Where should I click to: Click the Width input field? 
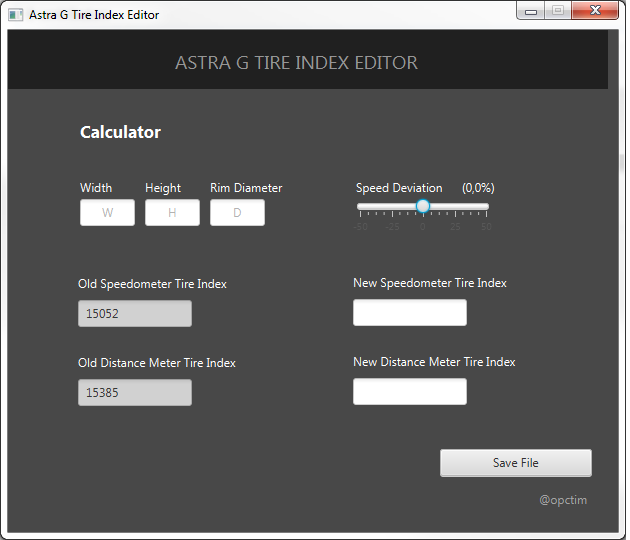107,213
